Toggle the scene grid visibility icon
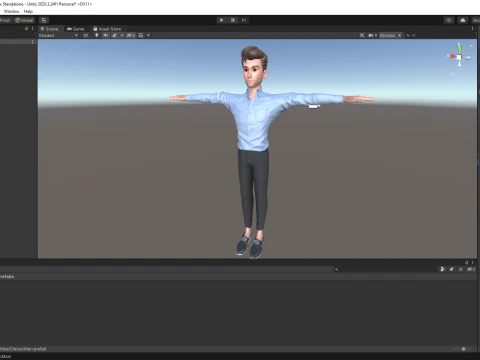Screen dimensions: 480x360 pos(141,35)
